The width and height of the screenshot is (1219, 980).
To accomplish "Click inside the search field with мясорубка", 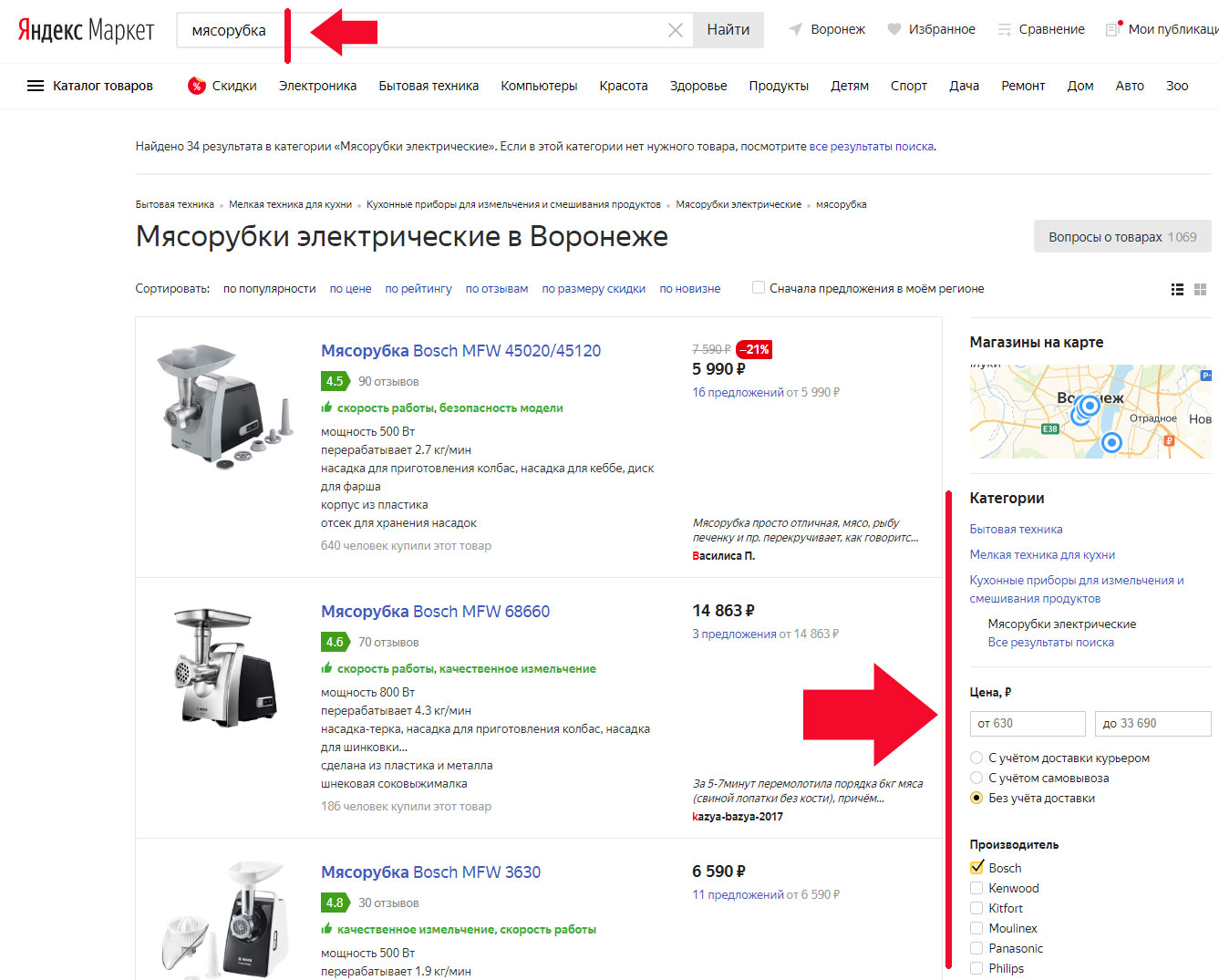I will click(435, 30).
